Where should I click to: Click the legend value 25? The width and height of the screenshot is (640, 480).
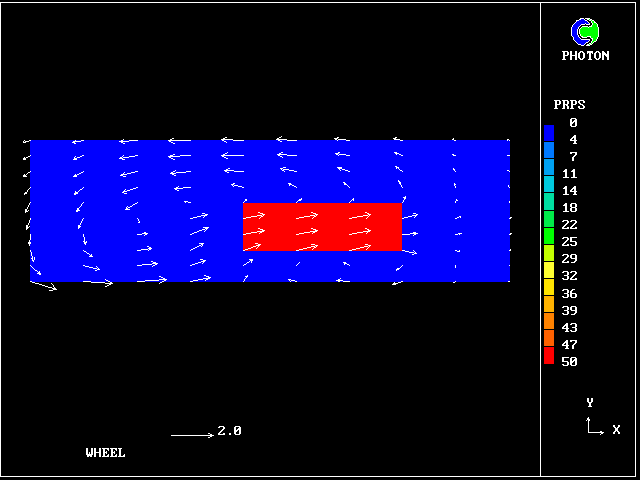coord(569,242)
